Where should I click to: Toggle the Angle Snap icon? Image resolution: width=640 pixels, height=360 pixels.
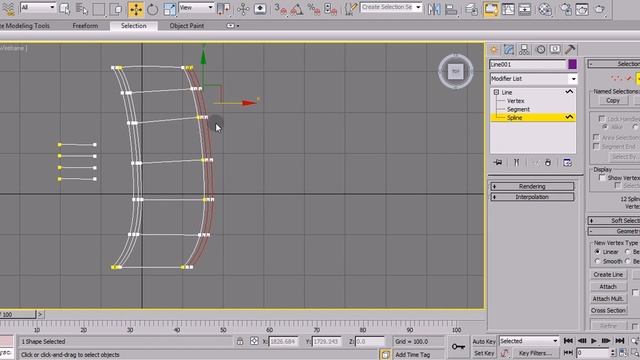click(297, 9)
